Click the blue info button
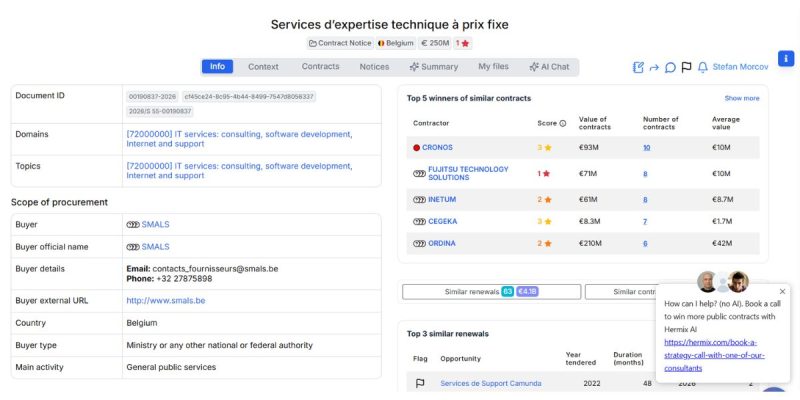This screenshot has height=400, width=800. coord(786,58)
